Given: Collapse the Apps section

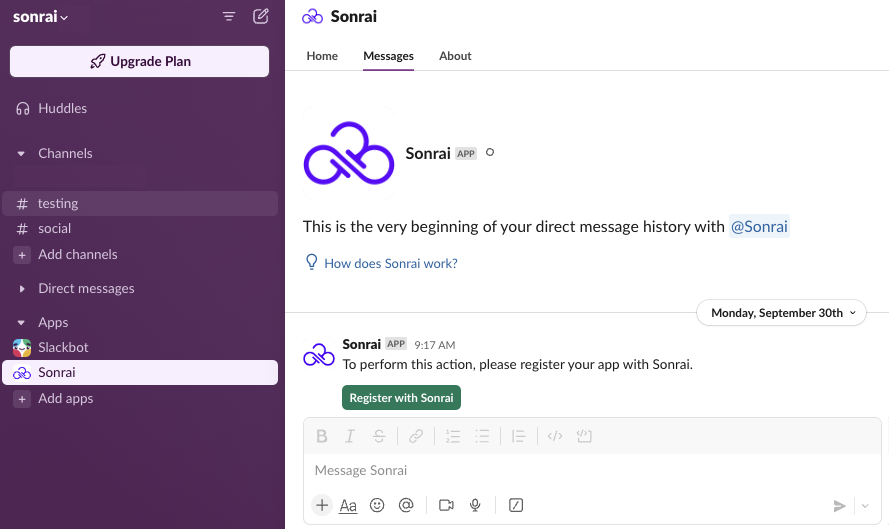Looking at the screenshot, I should (x=21, y=323).
